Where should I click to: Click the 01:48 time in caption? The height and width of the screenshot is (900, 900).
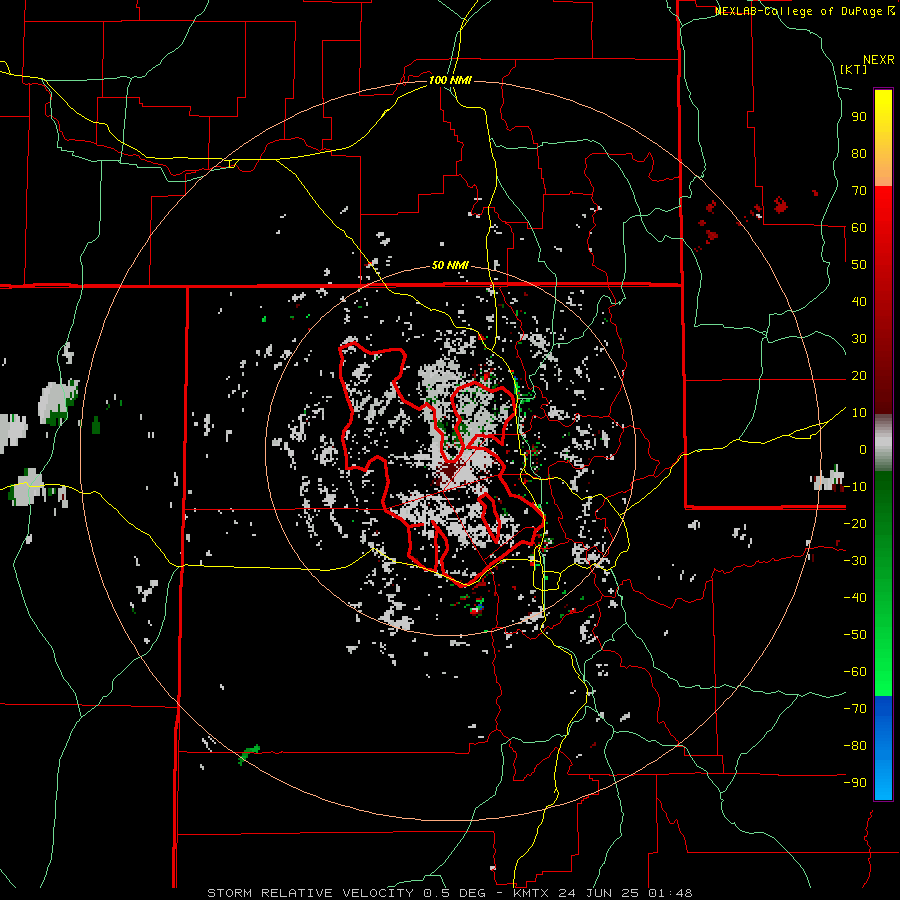pyautogui.click(x=670, y=893)
